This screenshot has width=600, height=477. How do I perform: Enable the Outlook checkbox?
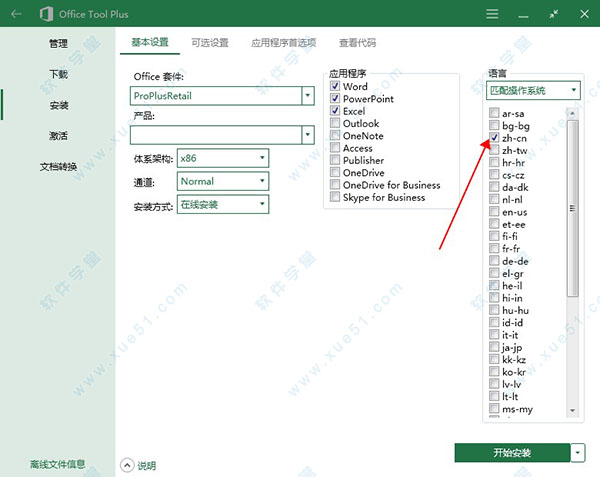tap(336, 124)
